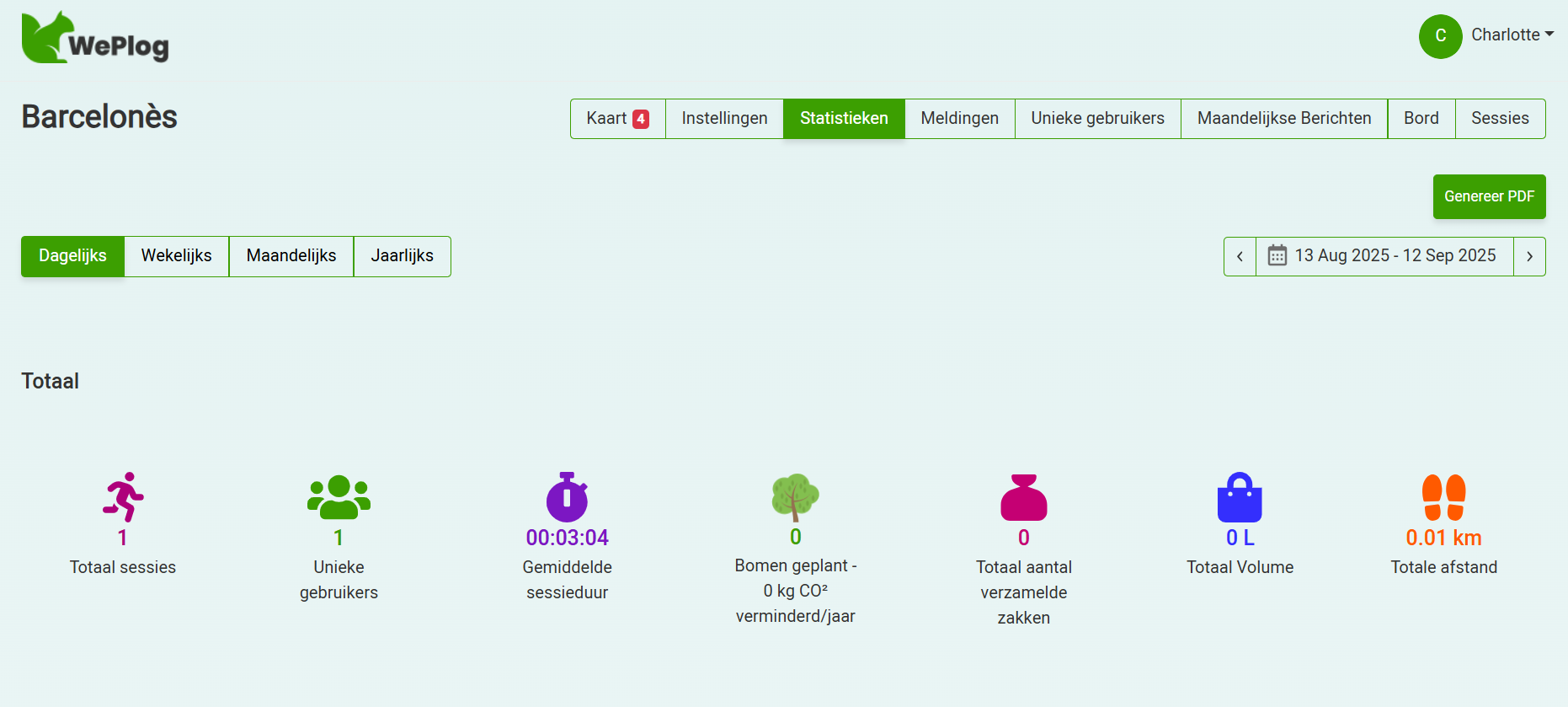Select the Dagelijks period toggle
This screenshot has width=1568, height=707.
(x=72, y=256)
